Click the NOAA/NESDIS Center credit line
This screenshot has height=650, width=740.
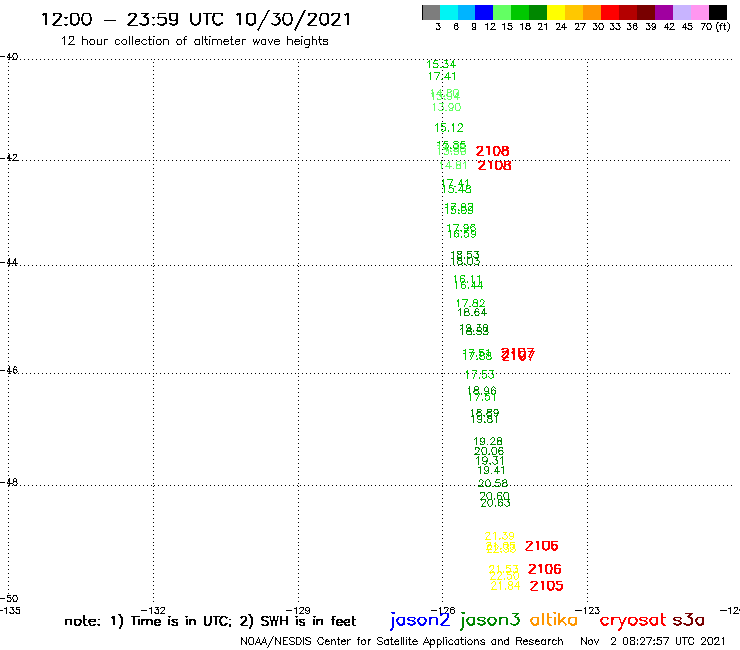coord(402,641)
